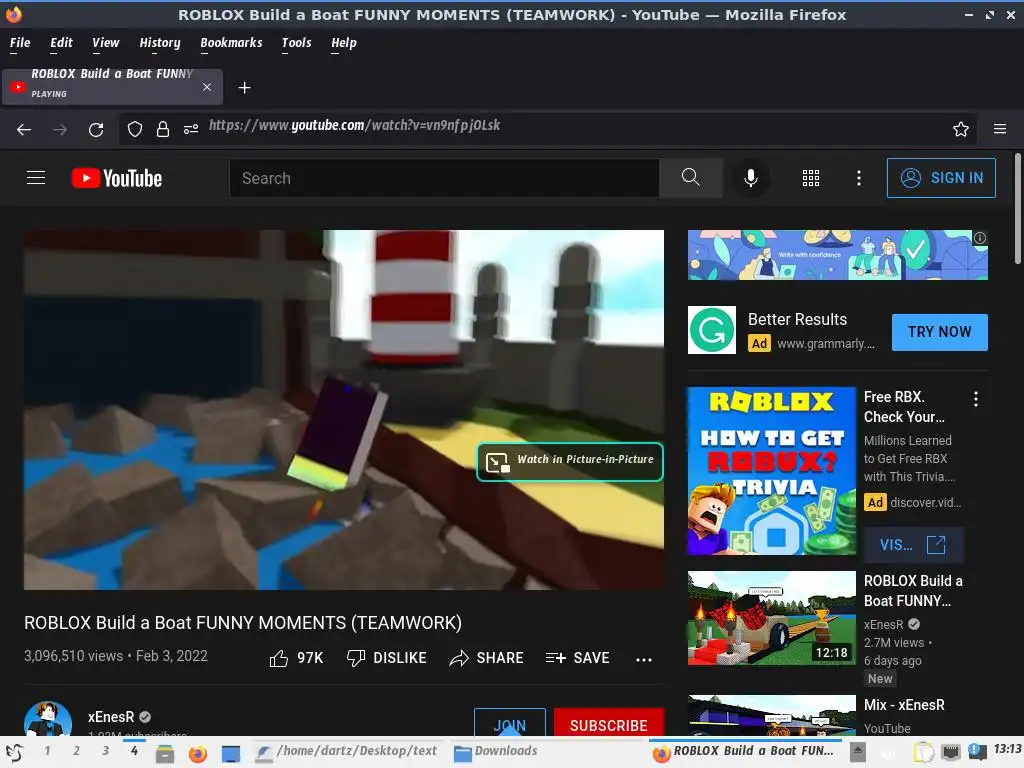Click the DISLIKE thumbs down button
The height and width of the screenshot is (768, 1024).
pyautogui.click(x=387, y=658)
